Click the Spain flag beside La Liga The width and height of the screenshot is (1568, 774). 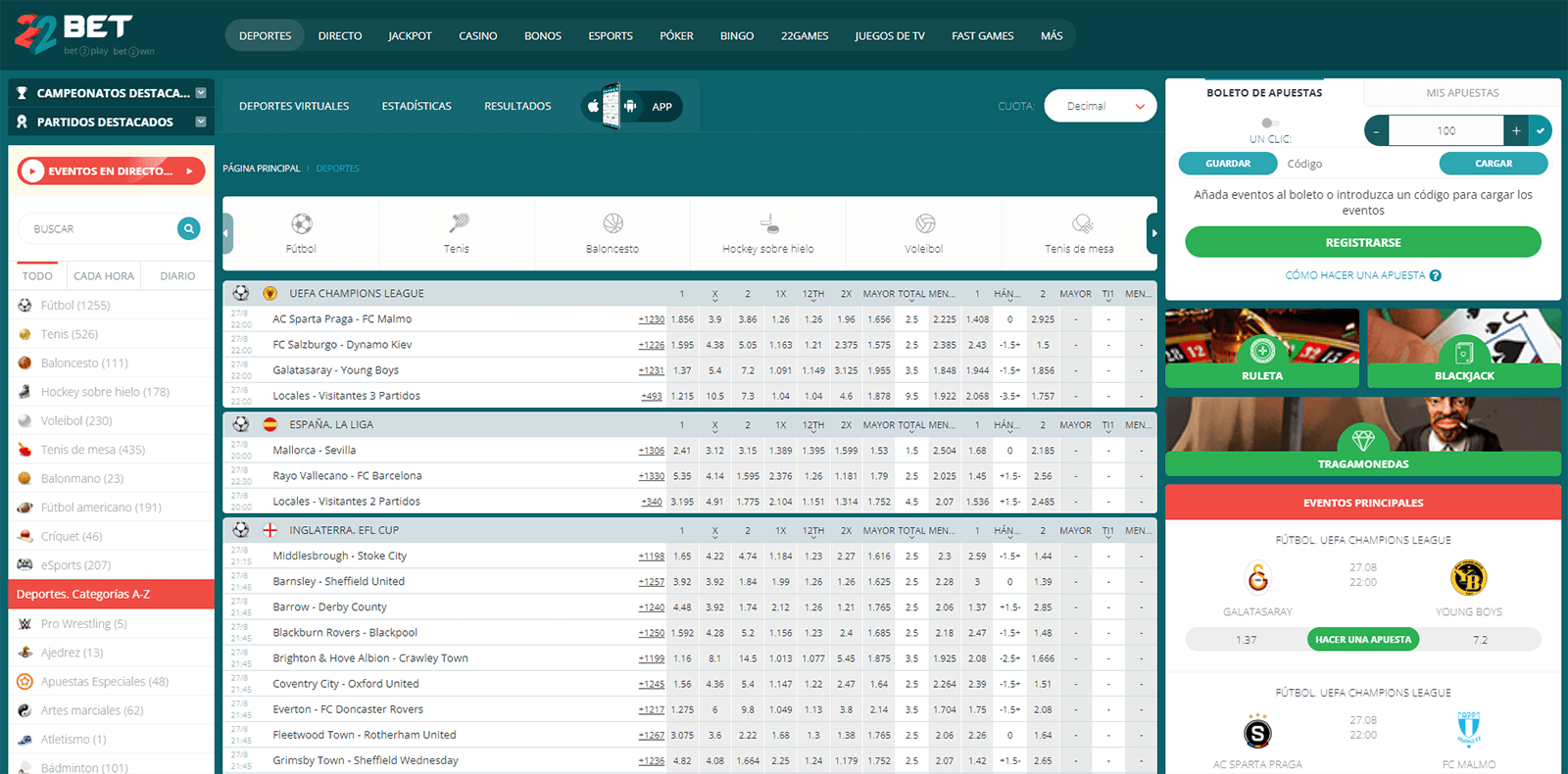tap(270, 424)
